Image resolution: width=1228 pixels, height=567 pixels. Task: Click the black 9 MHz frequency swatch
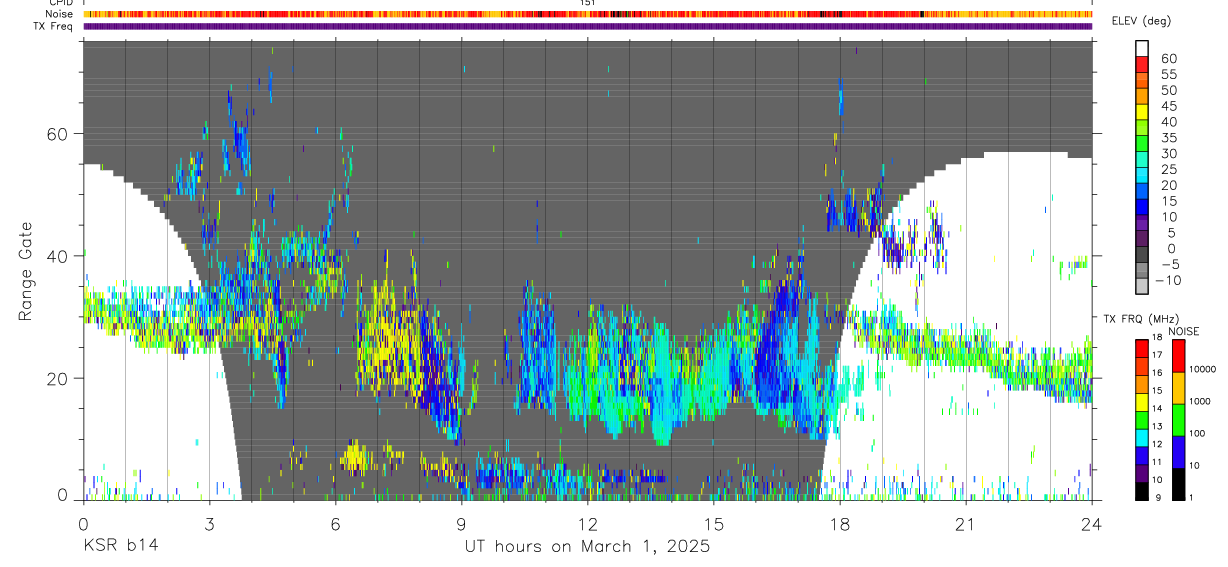pyautogui.click(x=1142, y=491)
